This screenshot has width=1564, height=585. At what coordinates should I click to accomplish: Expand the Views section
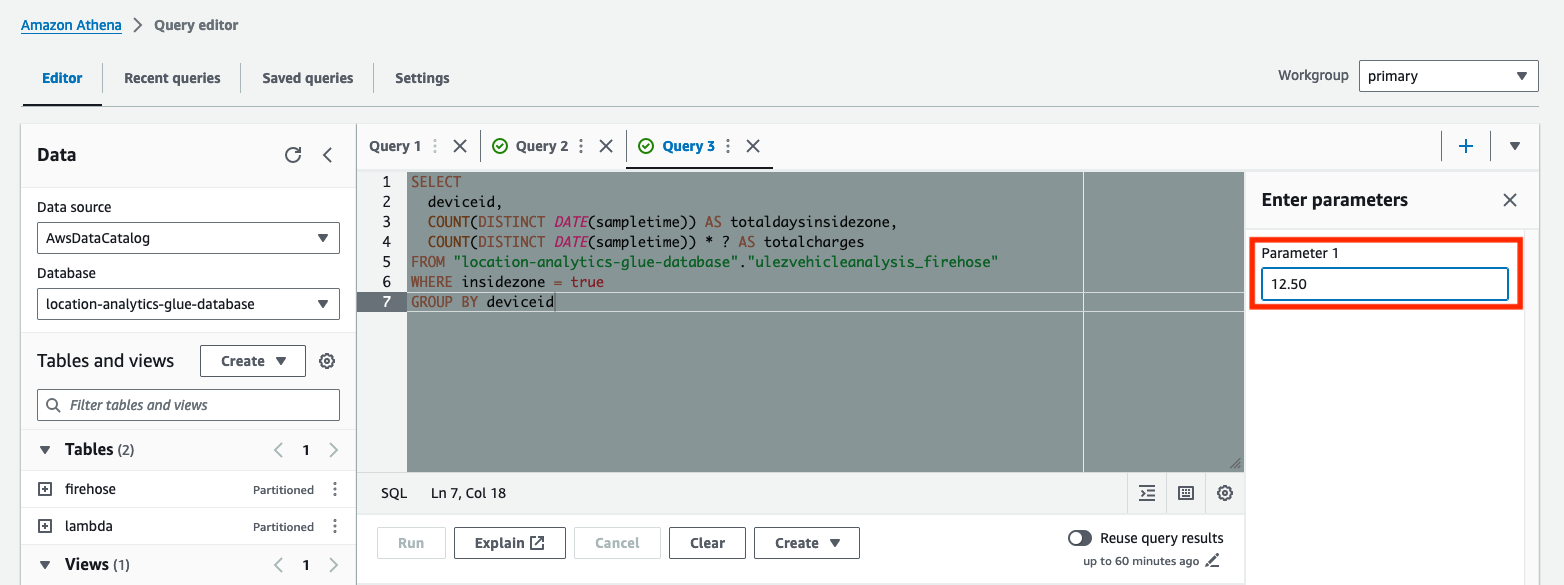point(45,564)
